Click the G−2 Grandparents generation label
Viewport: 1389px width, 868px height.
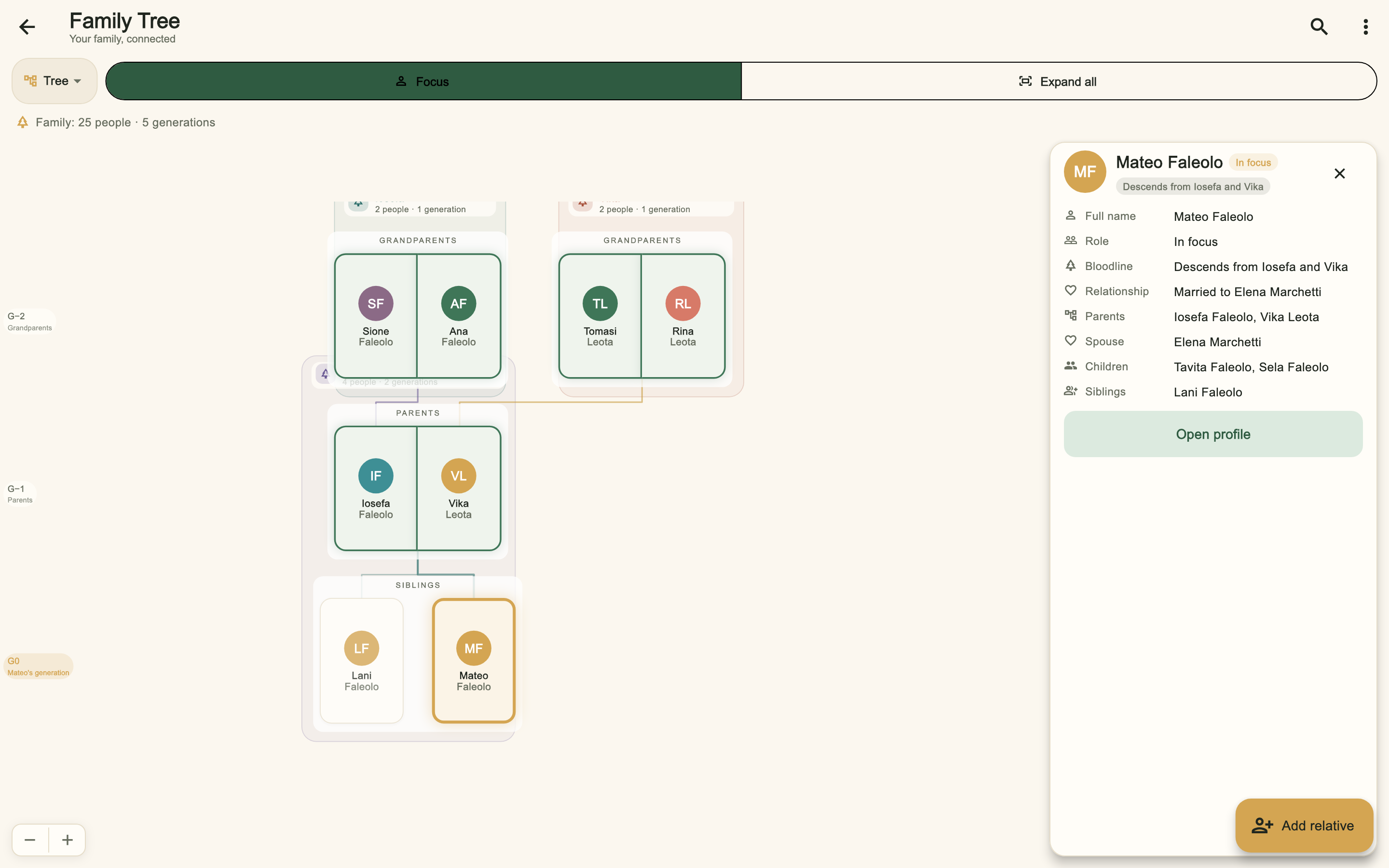coord(30,322)
